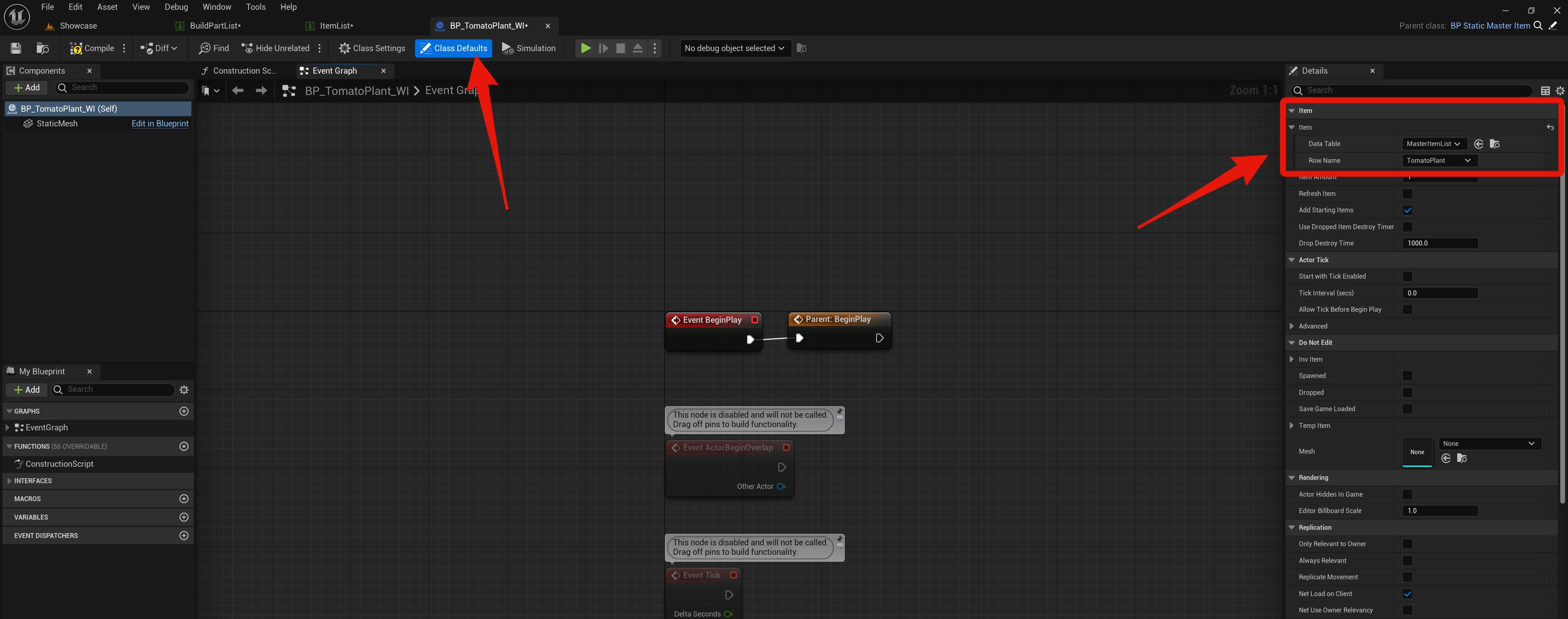Screen dimensions: 1568x619
Task: Enable the Refresh Item checkbox
Action: coord(1407,194)
